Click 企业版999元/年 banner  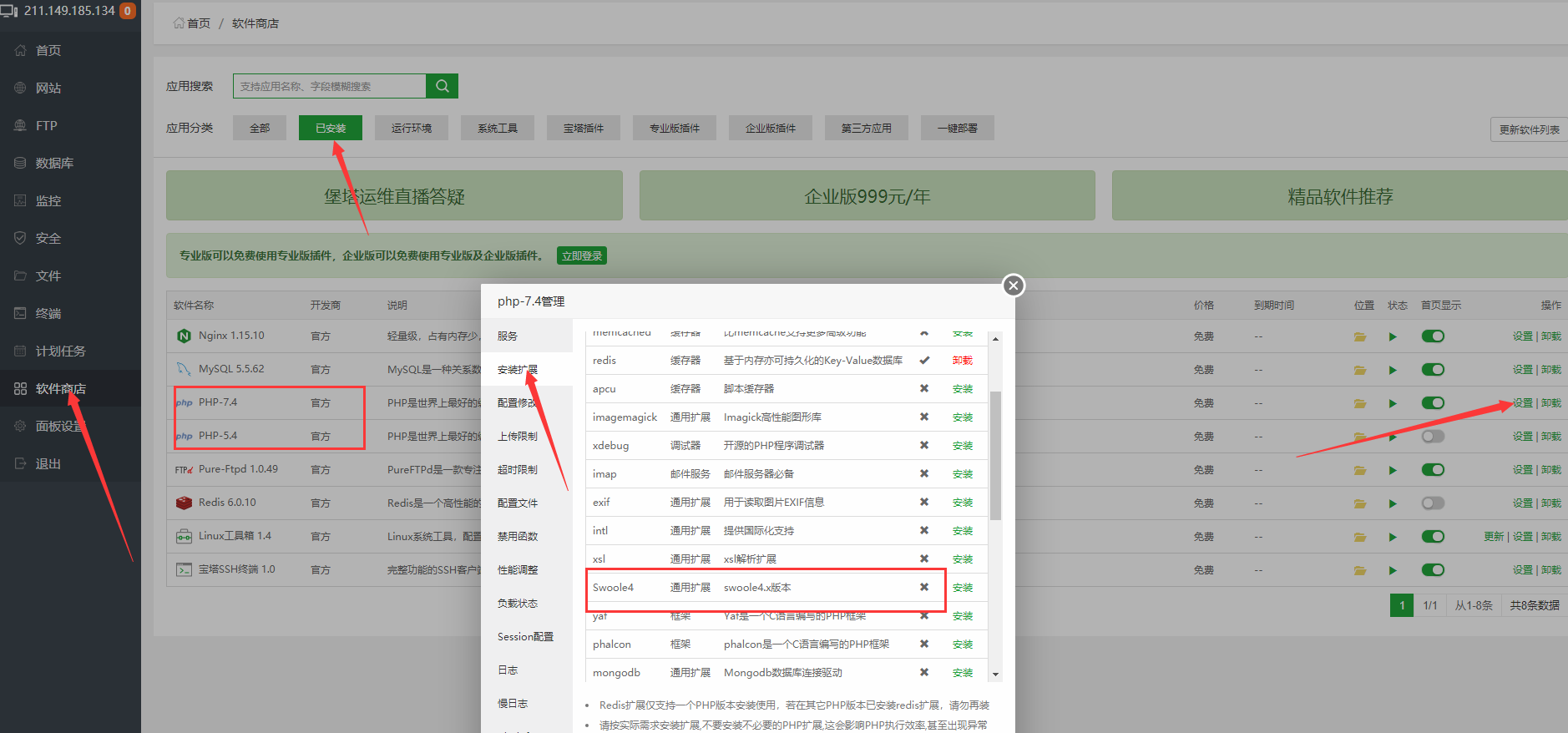(x=867, y=195)
